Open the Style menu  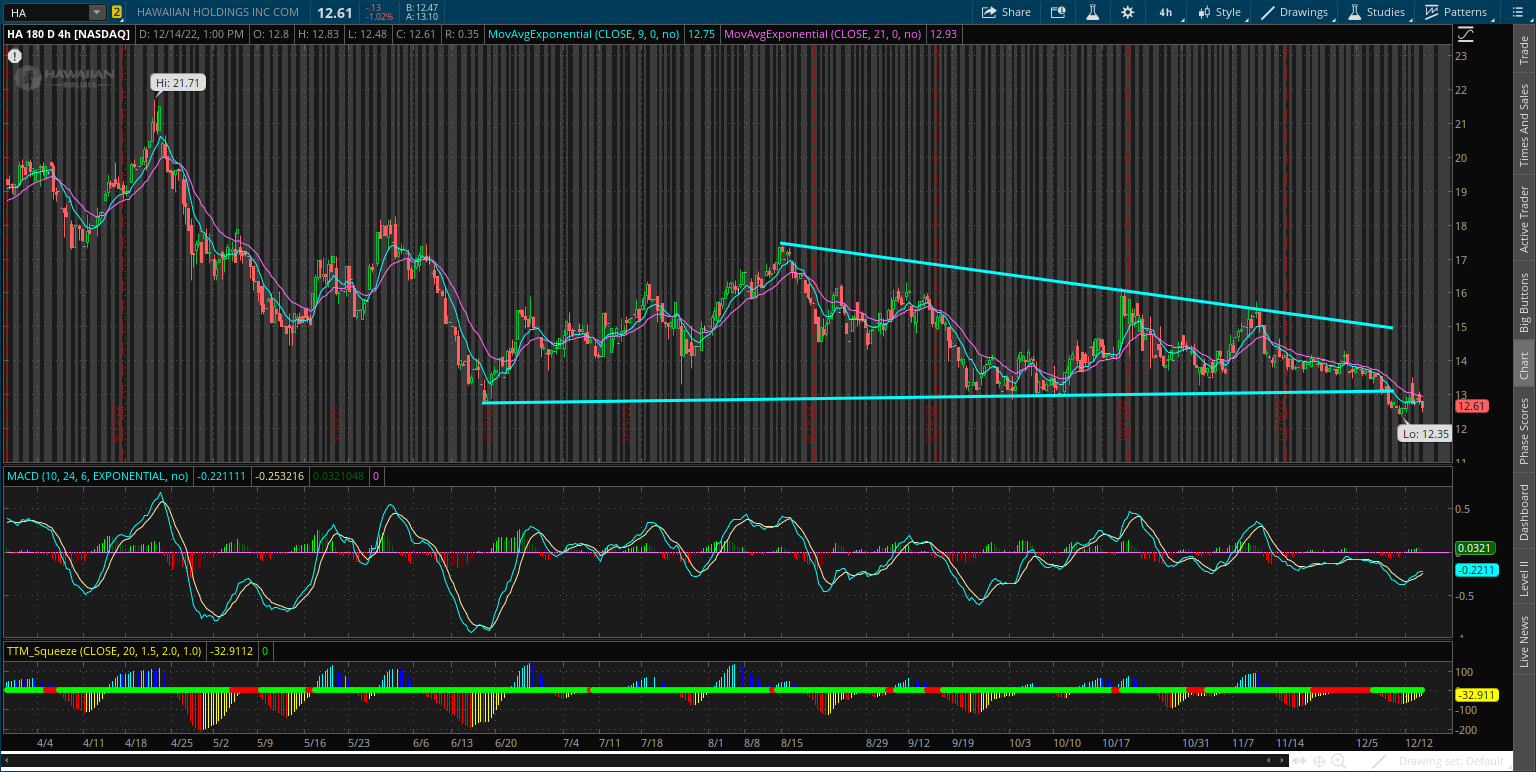1219,12
